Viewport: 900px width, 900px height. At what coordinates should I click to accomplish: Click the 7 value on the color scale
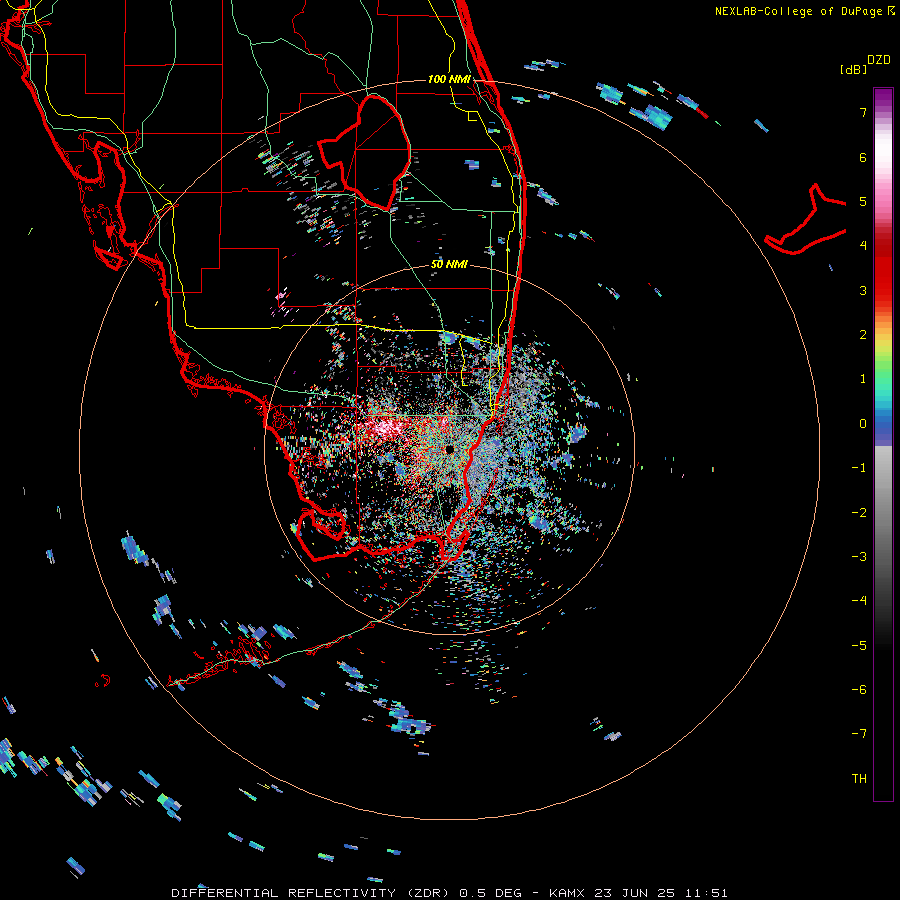pyautogui.click(x=863, y=112)
